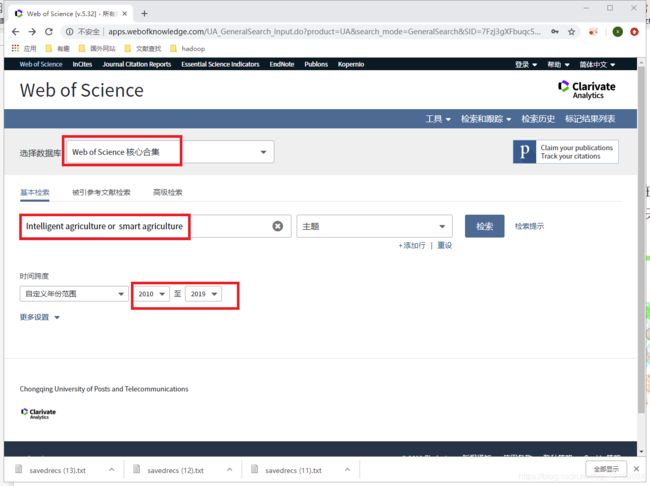Viewport: 650px width, 486px height.
Task: Expand options for savedrecs (12).txt download
Action: pos(230,469)
